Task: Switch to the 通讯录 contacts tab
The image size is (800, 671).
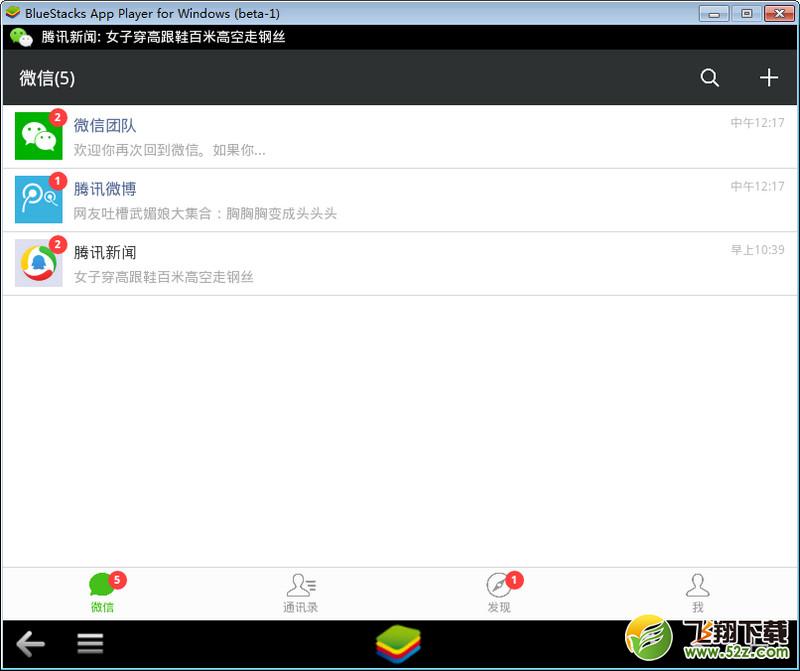Action: click(x=301, y=593)
